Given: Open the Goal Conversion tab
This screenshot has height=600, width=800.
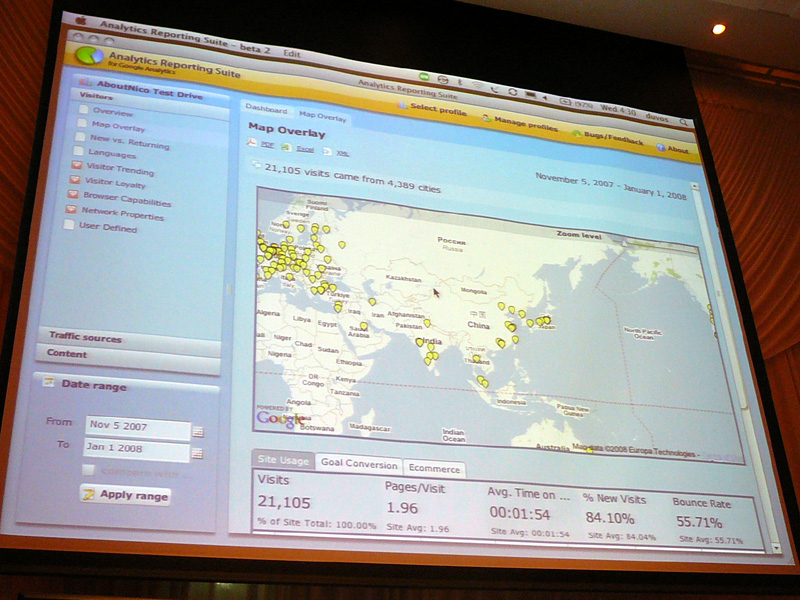Looking at the screenshot, I should pyautogui.click(x=359, y=464).
